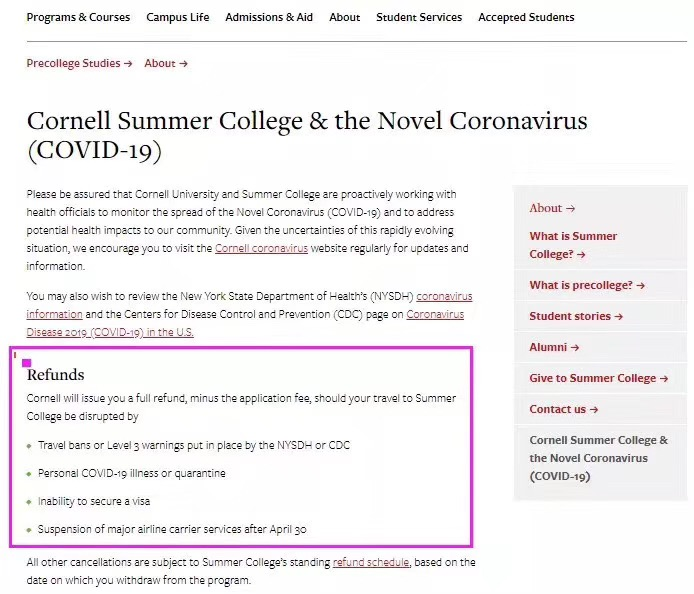Select the current COVID-19 page sidebar item
This screenshot has height=594, width=694.
point(598,458)
